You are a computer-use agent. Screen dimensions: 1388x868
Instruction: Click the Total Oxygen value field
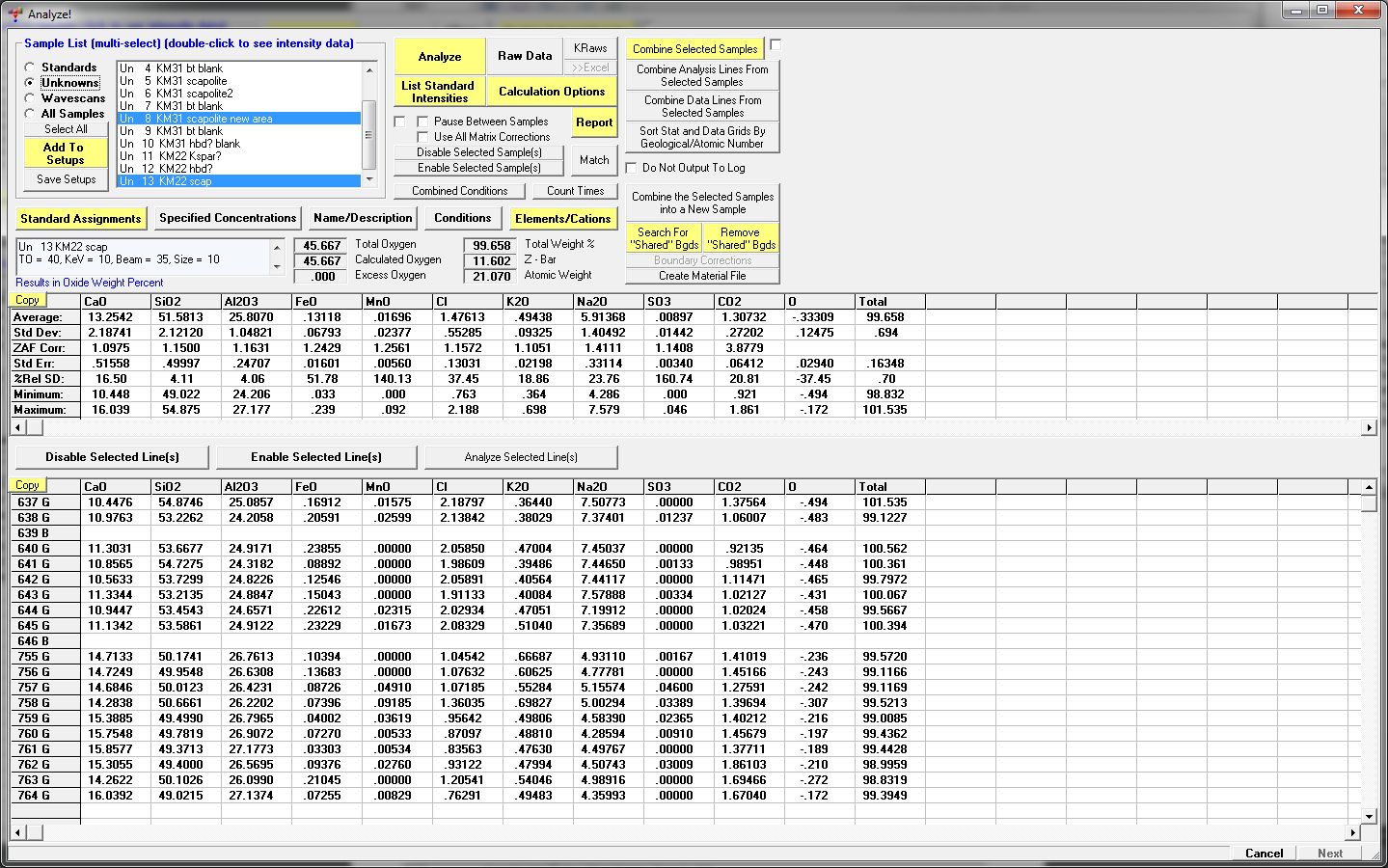321,246
